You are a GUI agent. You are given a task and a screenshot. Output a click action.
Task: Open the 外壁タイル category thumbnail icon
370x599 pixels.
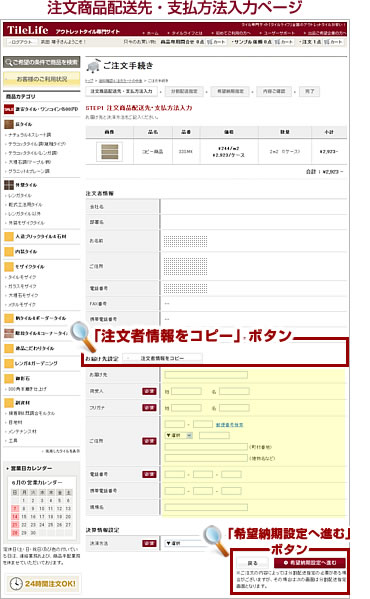[x=9, y=185]
